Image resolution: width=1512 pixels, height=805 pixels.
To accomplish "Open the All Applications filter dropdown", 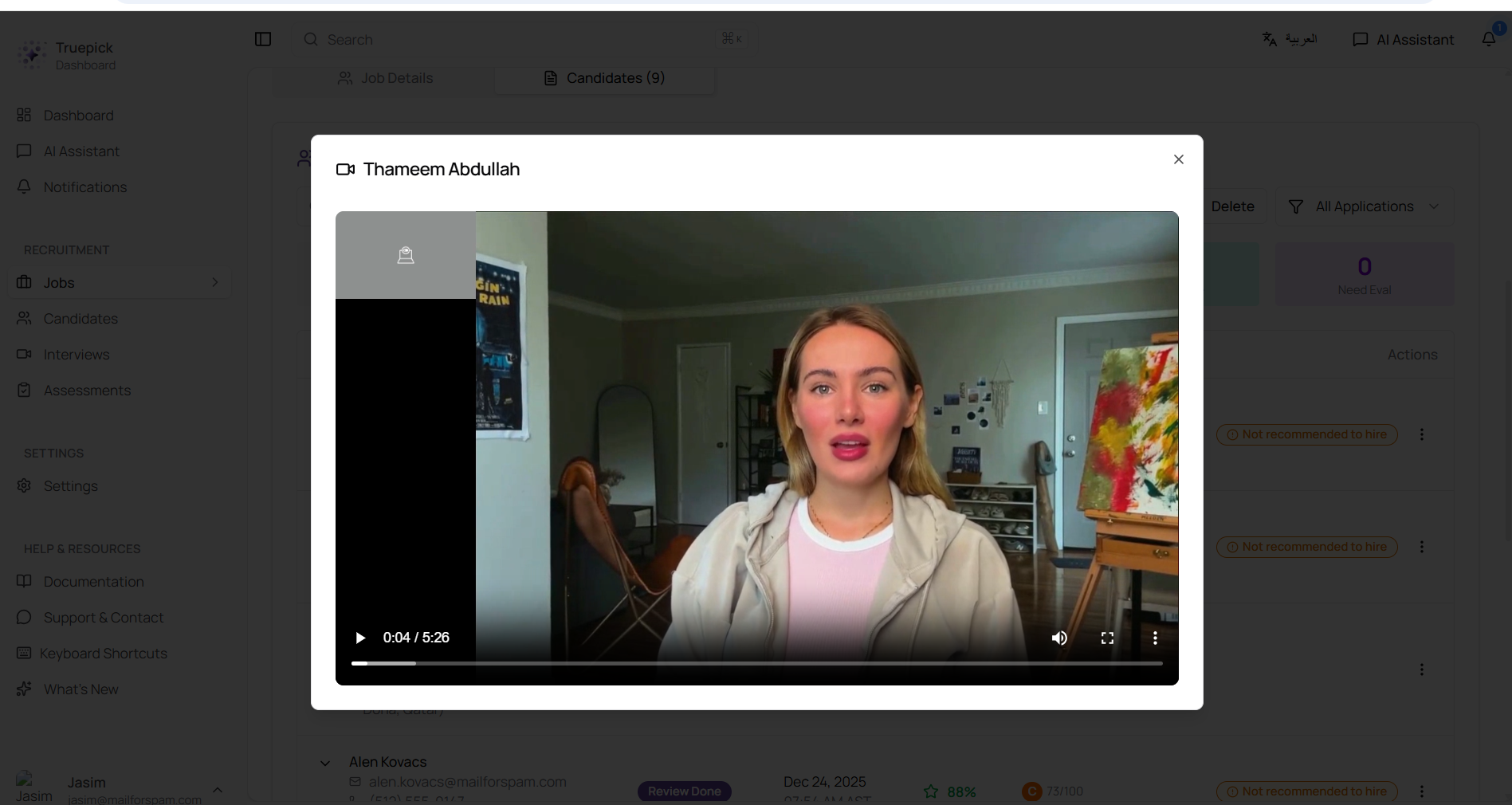I will 1364,206.
